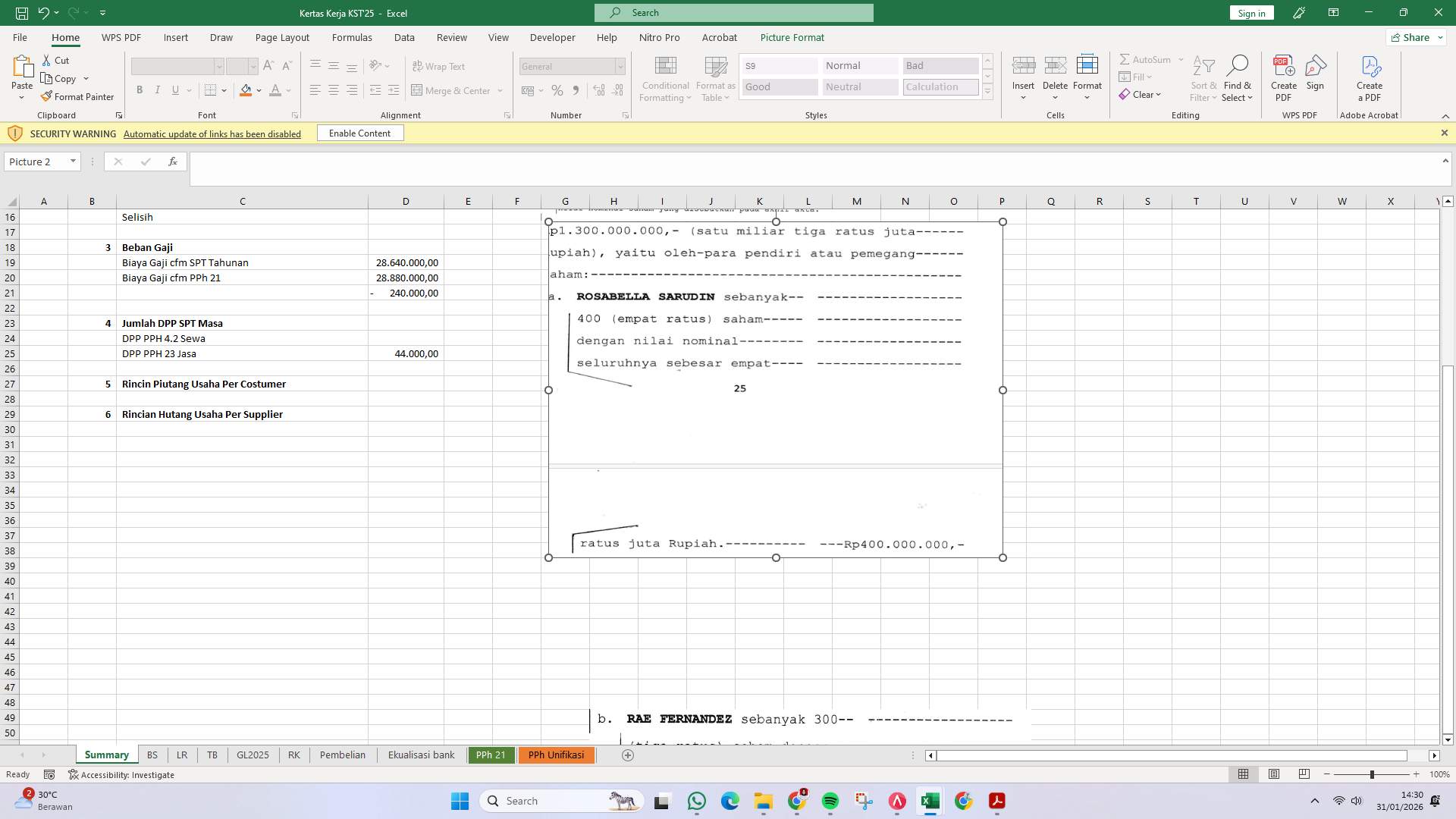Click Increase Decimal formatting
The image size is (1456, 819).
point(598,90)
